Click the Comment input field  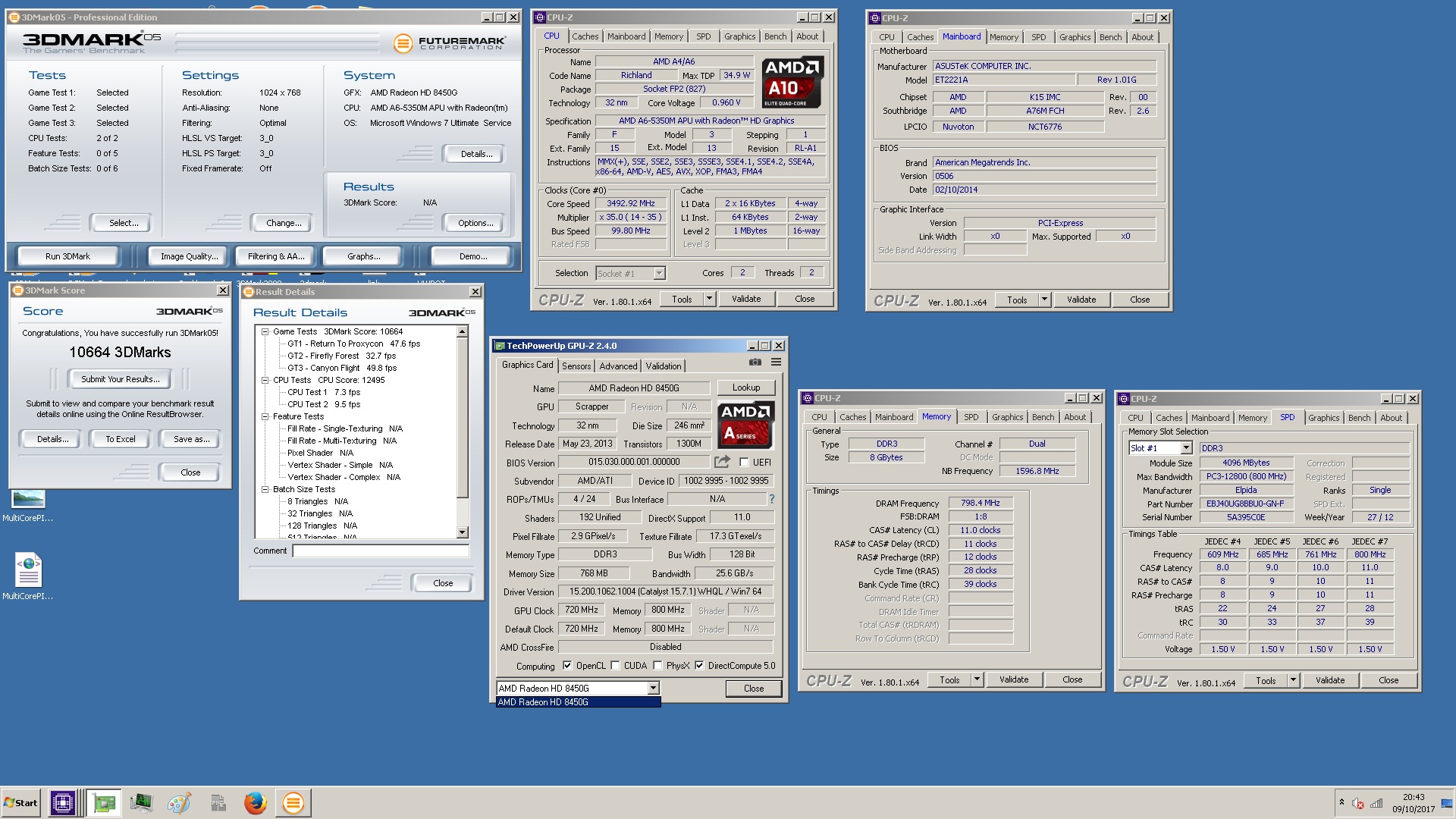pyautogui.click(x=381, y=551)
